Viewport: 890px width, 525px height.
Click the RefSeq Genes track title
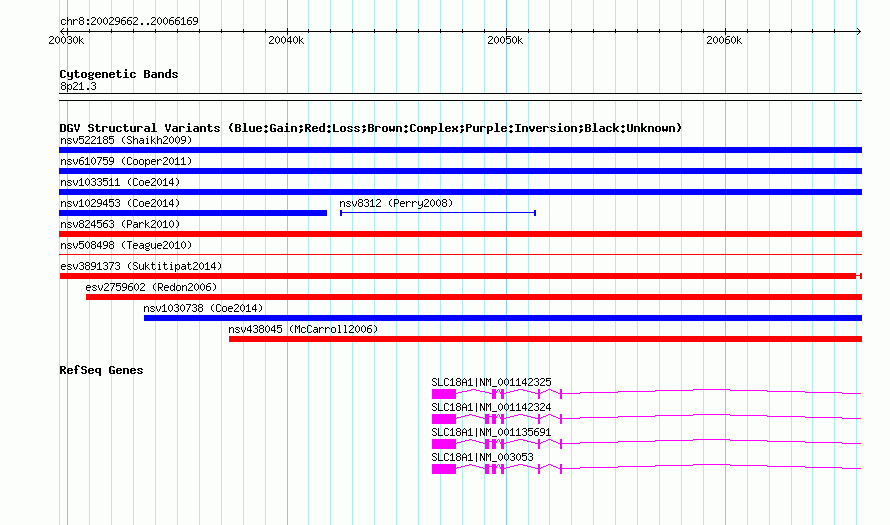coord(101,370)
